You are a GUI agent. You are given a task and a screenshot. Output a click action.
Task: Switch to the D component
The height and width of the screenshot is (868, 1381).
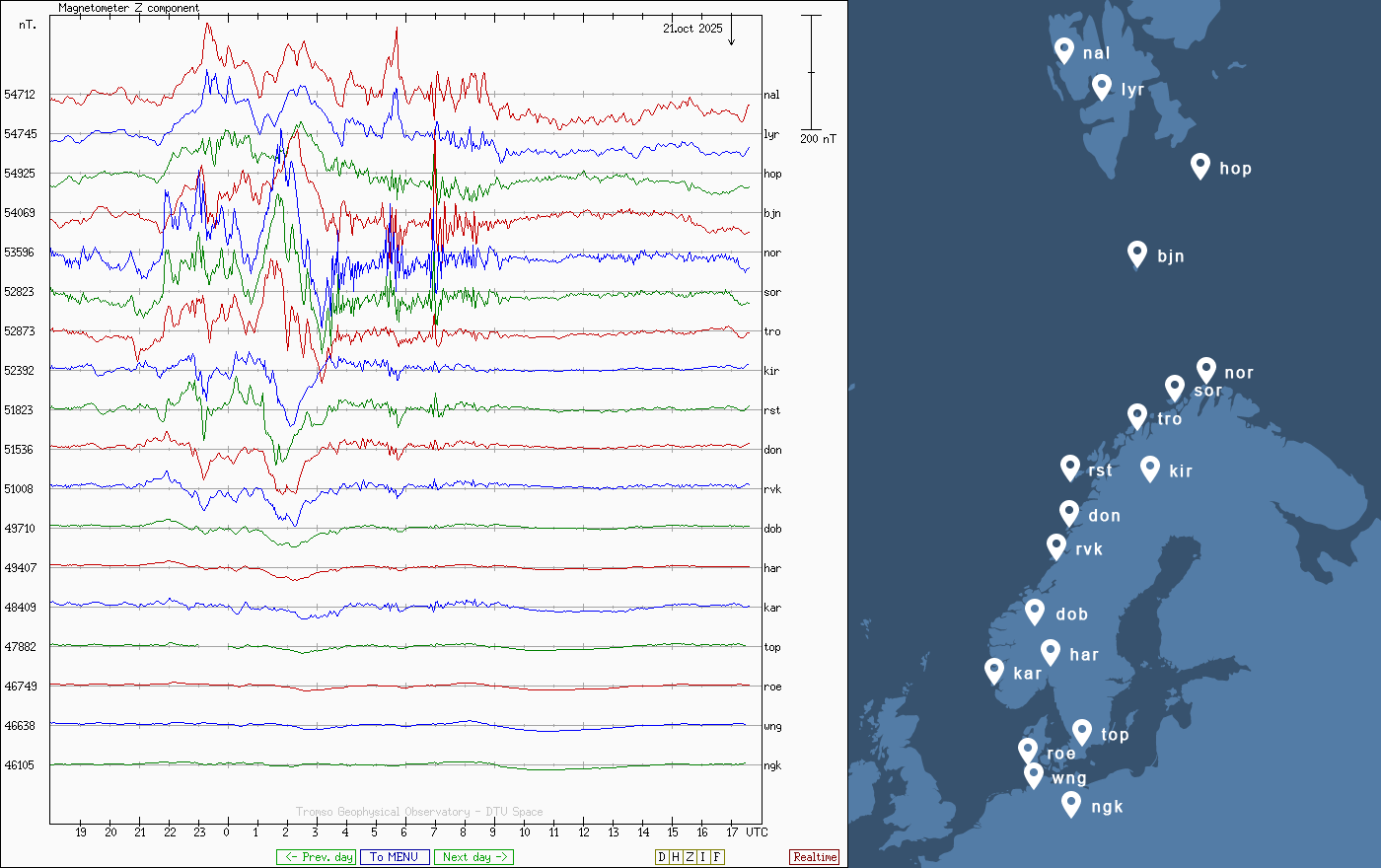point(662,857)
